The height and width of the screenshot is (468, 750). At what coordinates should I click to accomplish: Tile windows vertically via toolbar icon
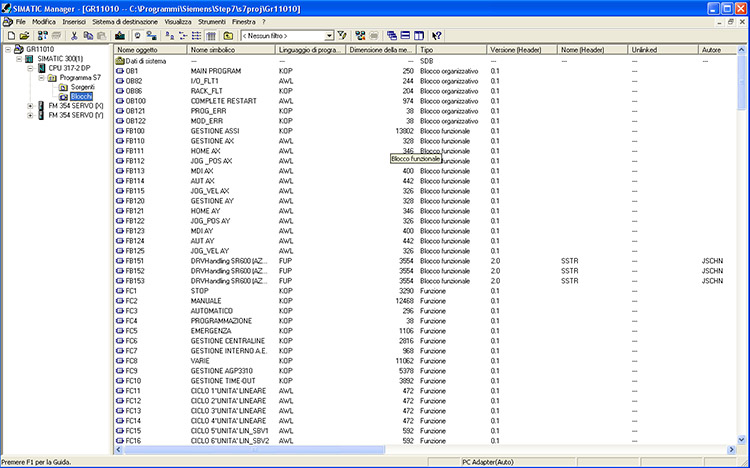tap(419, 35)
